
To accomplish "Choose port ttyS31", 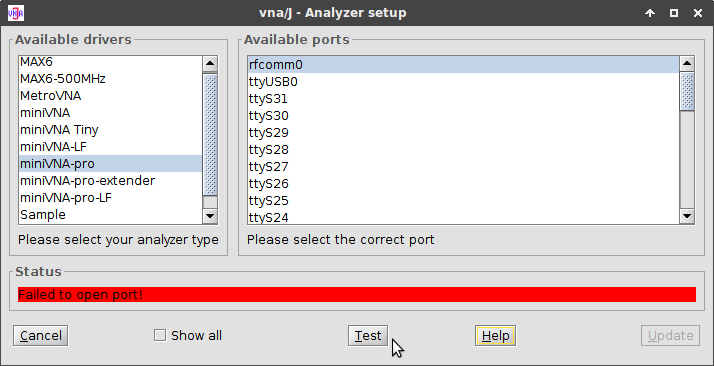I will pyautogui.click(x=464, y=99).
